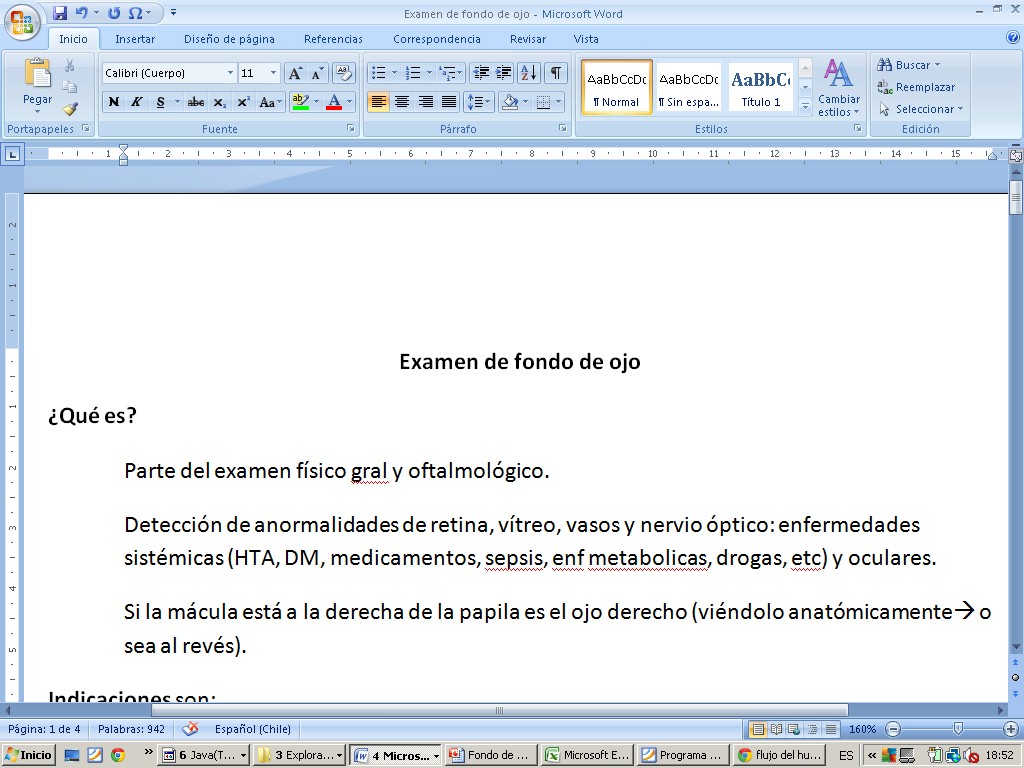1024x768 pixels.
Task: Toggle show paragraph marks (¶)
Action: pyautogui.click(x=555, y=73)
